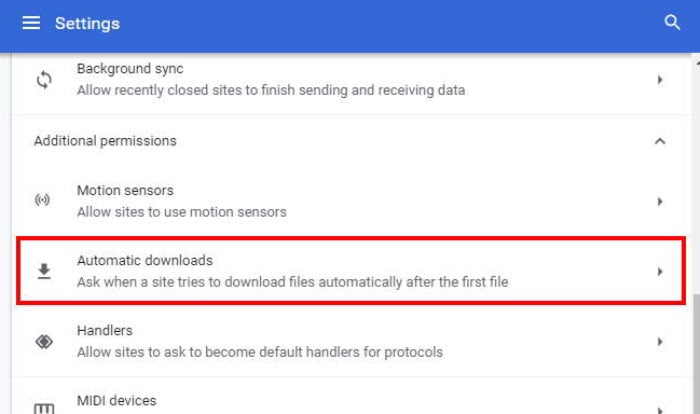Click the Handlers diamond icon
Screen dimensions: 700x414
(x=44, y=342)
